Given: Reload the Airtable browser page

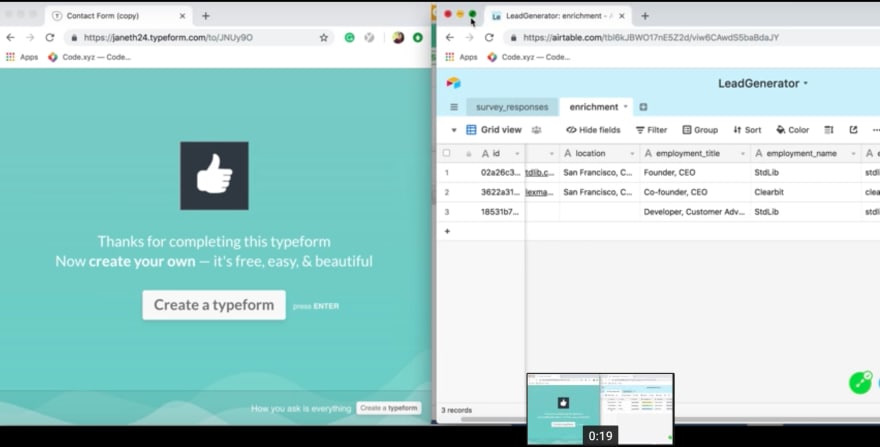Looking at the screenshot, I should click(489, 38).
